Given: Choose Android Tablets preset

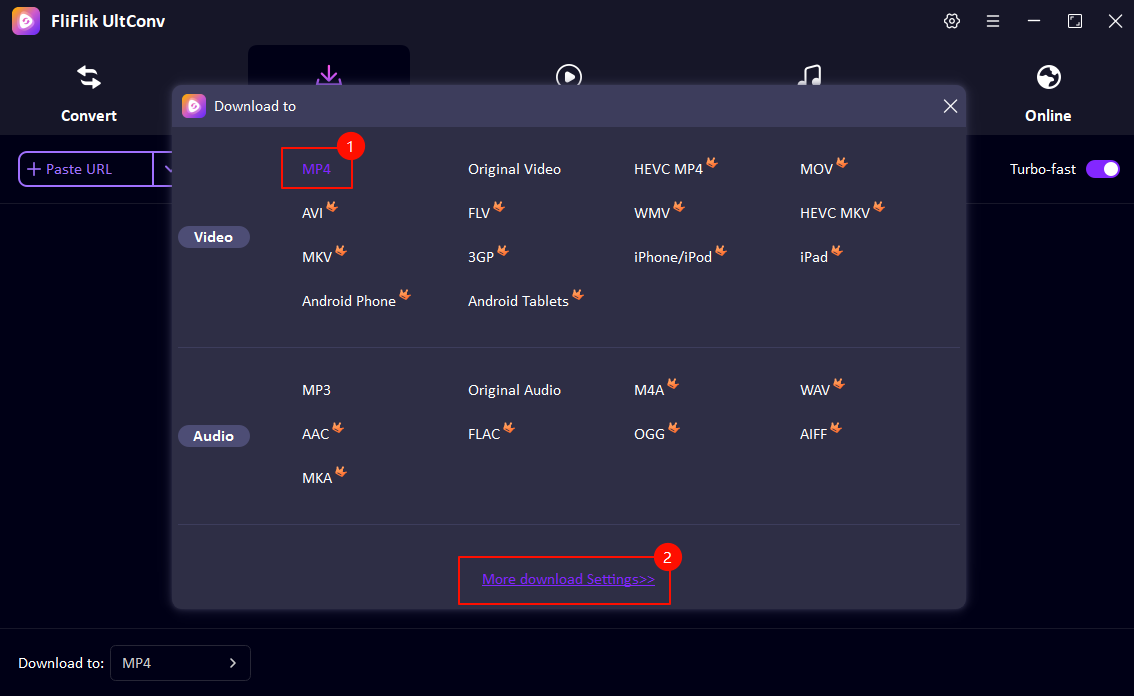Looking at the screenshot, I should click(x=518, y=302).
